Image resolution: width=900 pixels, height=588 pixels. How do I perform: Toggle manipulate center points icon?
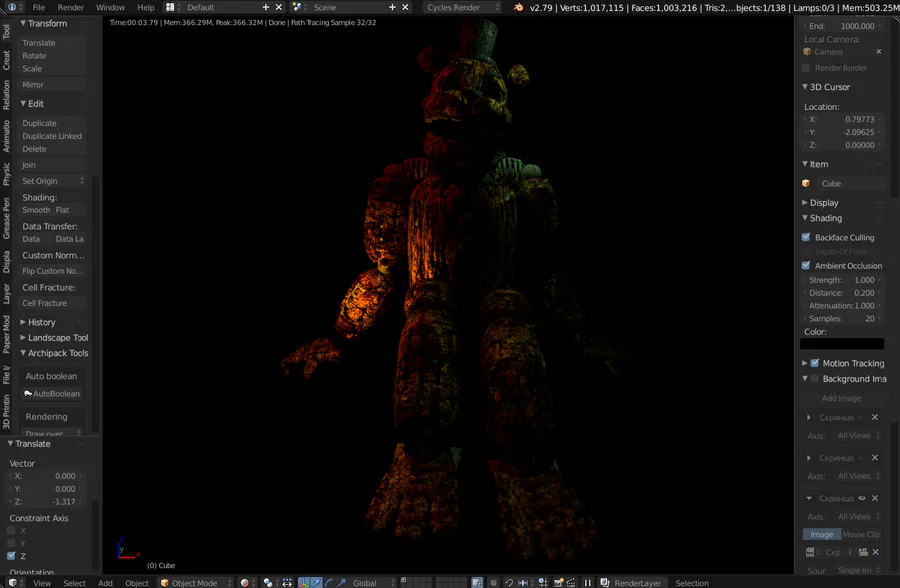286,583
